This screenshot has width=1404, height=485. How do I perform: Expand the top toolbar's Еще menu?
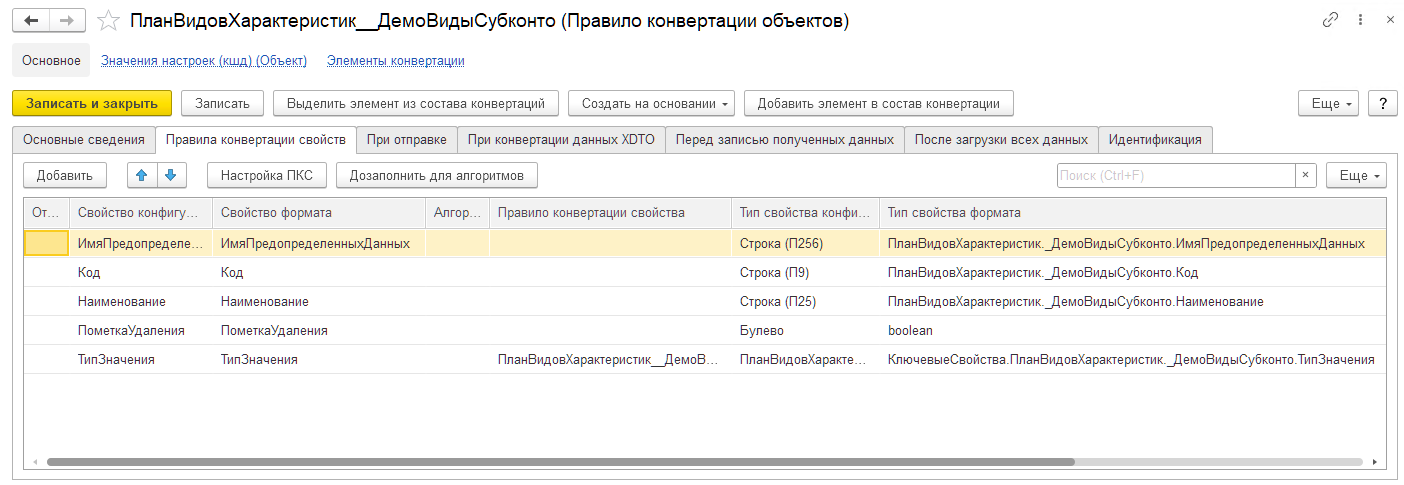[x=1329, y=103]
